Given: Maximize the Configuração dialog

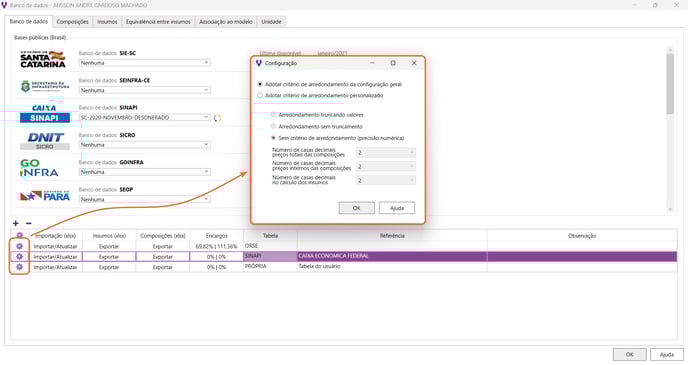Looking at the screenshot, I should click(x=393, y=63).
